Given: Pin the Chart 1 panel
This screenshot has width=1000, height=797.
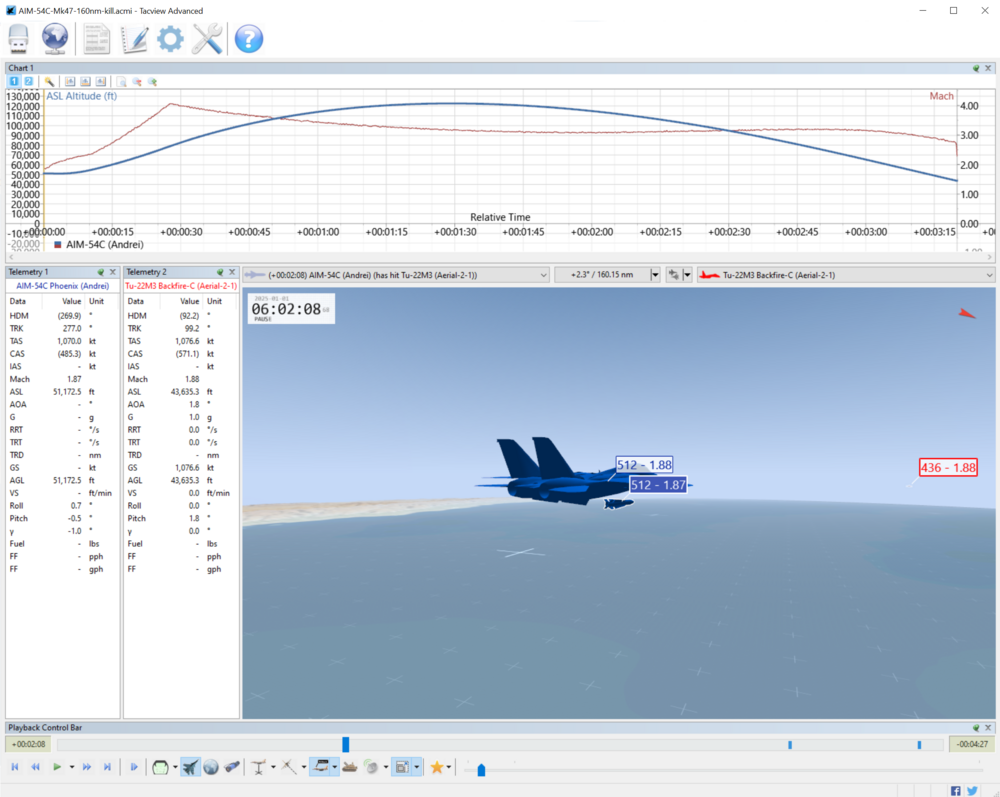Looking at the screenshot, I should pos(976,68).
